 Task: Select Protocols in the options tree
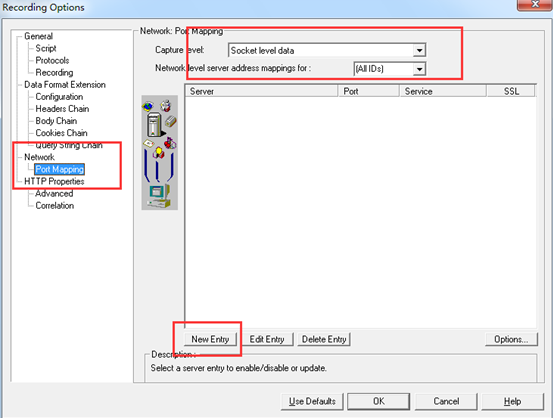click(52, 60)
